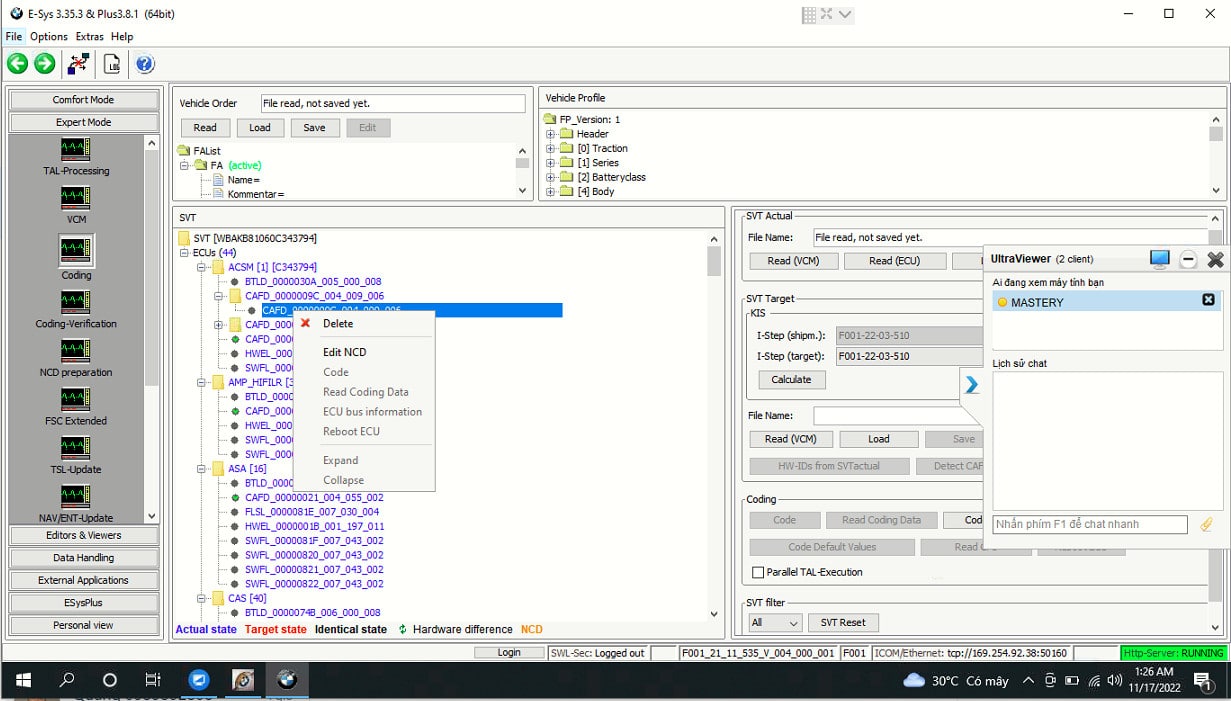Open the LOG file toolbar icon

(x=112, y=64)
